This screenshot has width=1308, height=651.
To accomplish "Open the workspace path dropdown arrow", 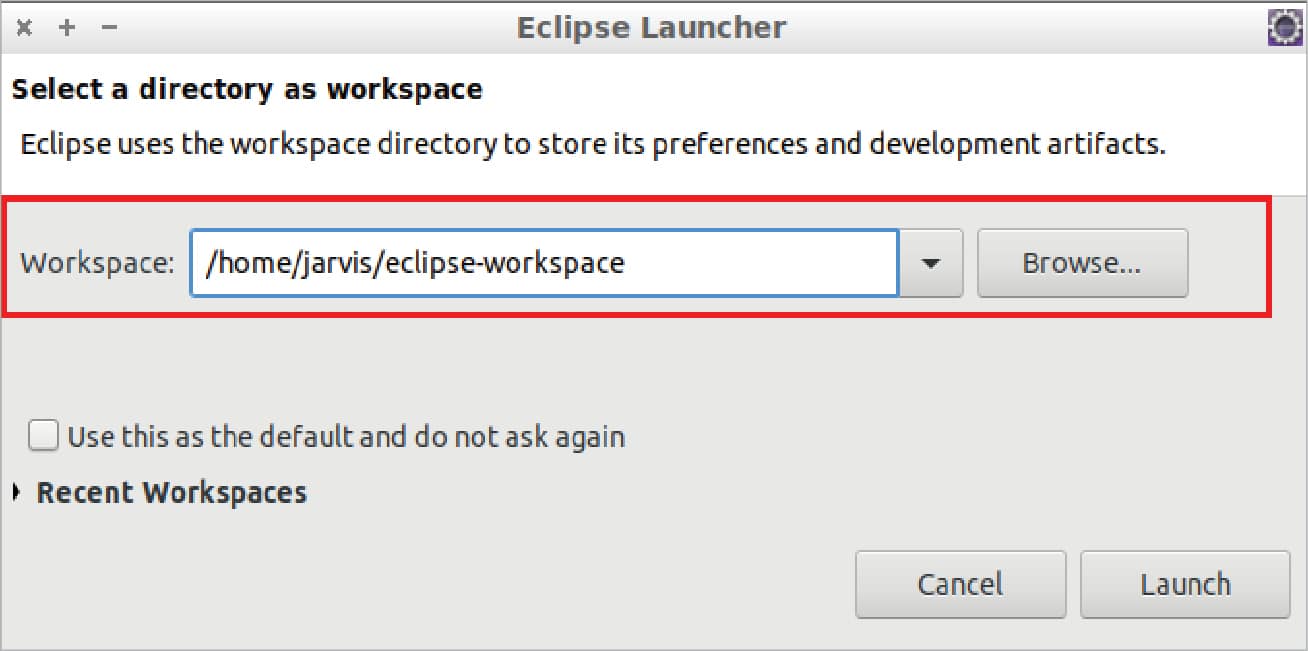I will point(931,263).
